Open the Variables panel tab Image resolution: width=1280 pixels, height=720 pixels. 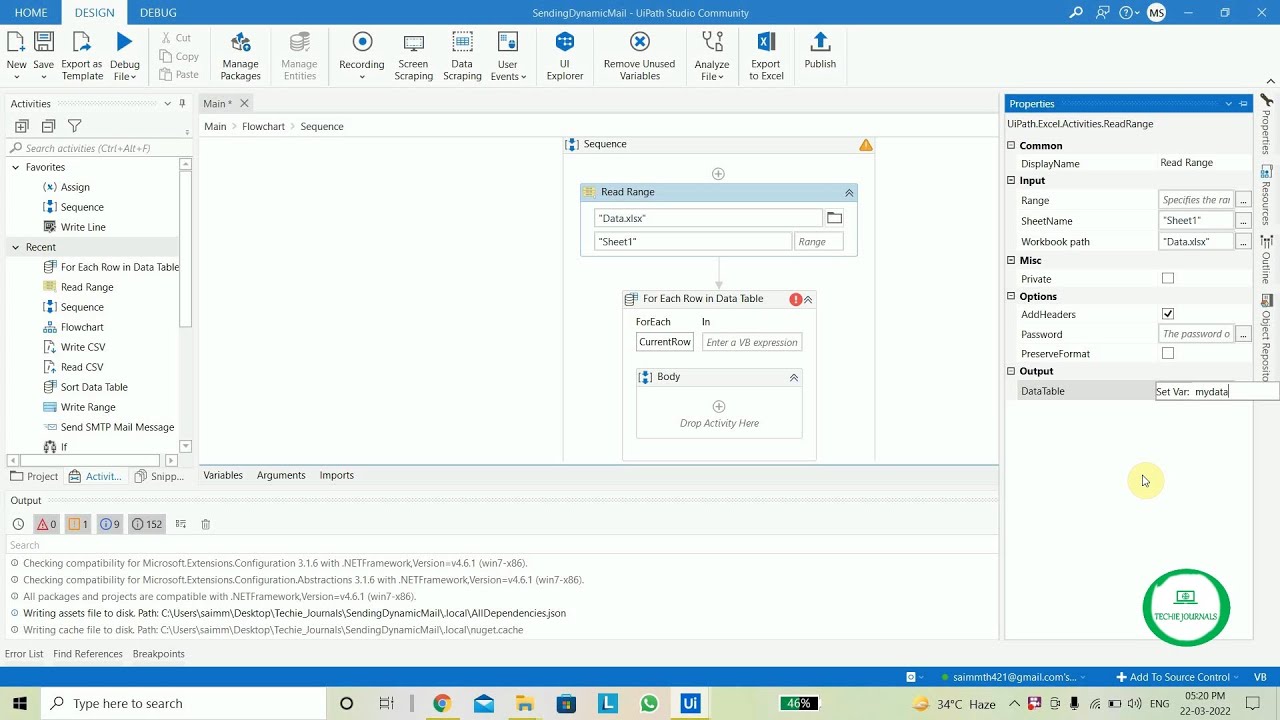point(223,475)
